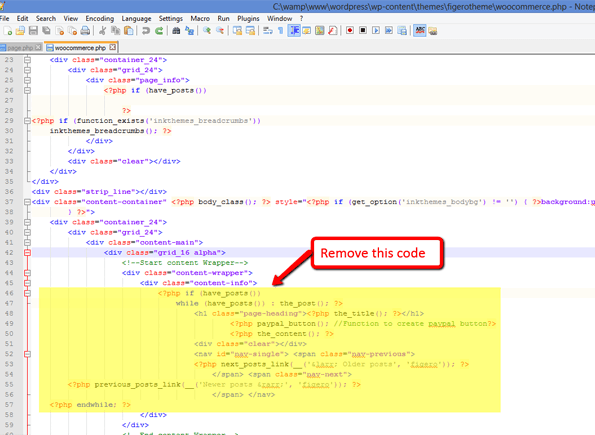The image size is (595, 435).
Task: Click the user-defined language dialog icon
Action: (x=307, y=31)
